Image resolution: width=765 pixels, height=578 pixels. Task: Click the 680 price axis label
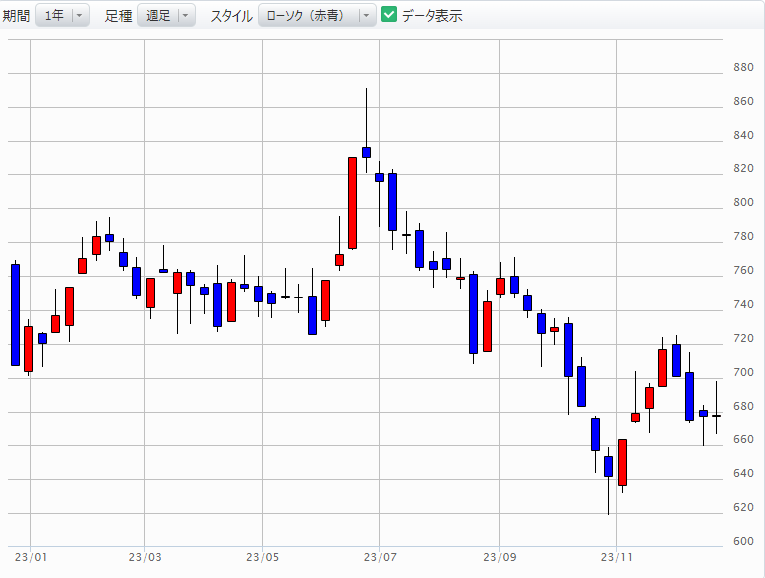(744, 406)
